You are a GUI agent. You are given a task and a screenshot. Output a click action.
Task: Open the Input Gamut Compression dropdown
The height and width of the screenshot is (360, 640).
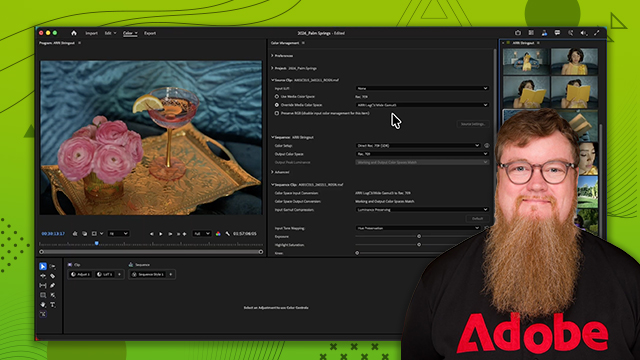click(x=422, y=210)
